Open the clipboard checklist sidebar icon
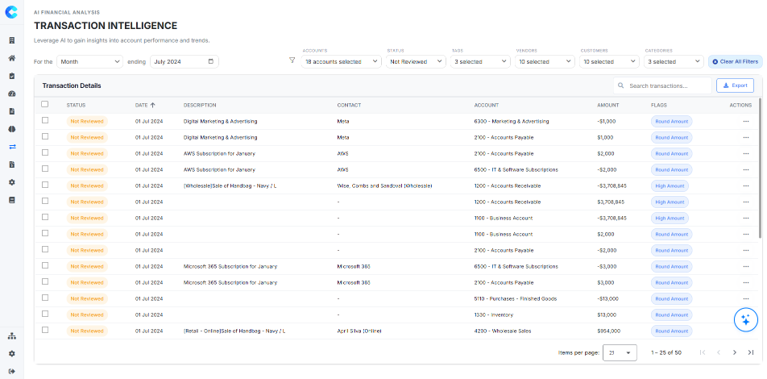The width and height of the screenshot is (767, 379). (12, 76)
